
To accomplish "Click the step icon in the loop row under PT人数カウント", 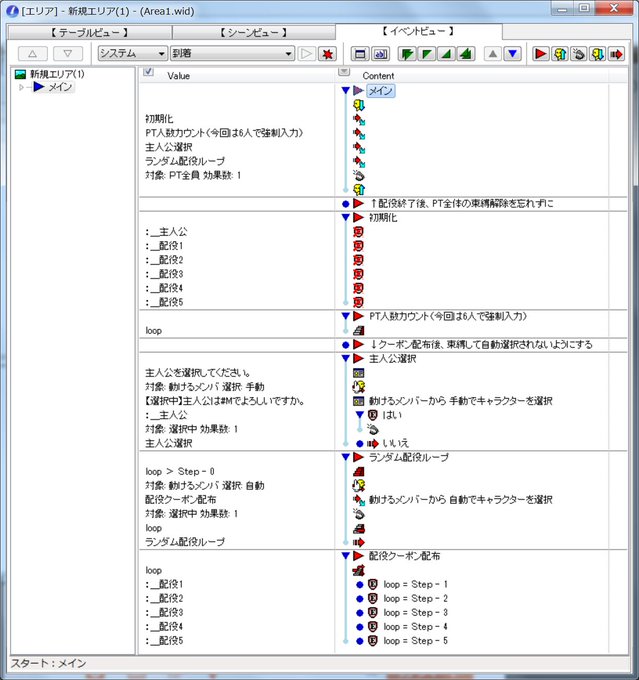I will coord(358,330).
